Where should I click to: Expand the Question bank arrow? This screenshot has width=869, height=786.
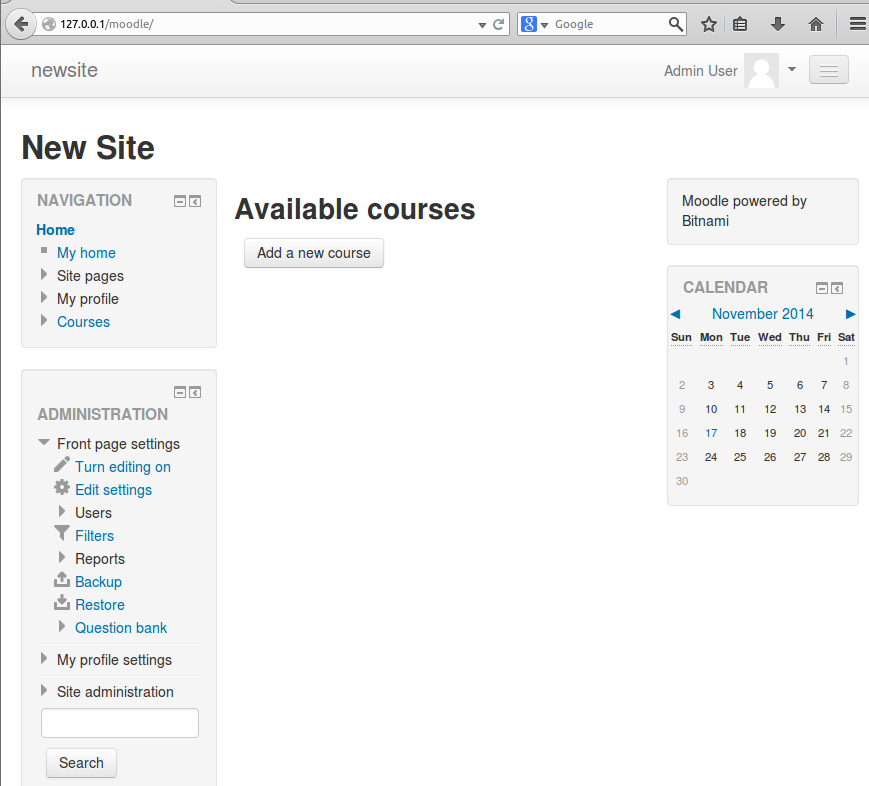[x=62, y=626]
